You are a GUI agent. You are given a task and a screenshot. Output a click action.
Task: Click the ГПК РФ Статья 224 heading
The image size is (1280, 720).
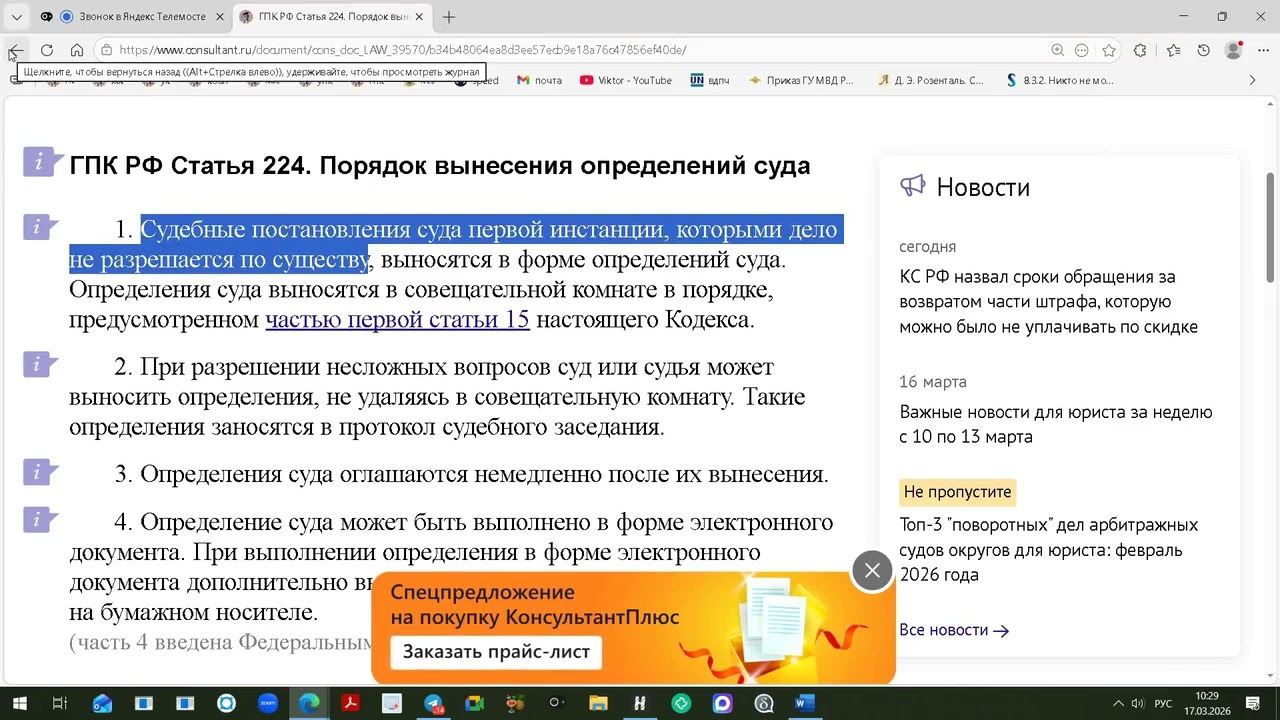click(440, 165)
